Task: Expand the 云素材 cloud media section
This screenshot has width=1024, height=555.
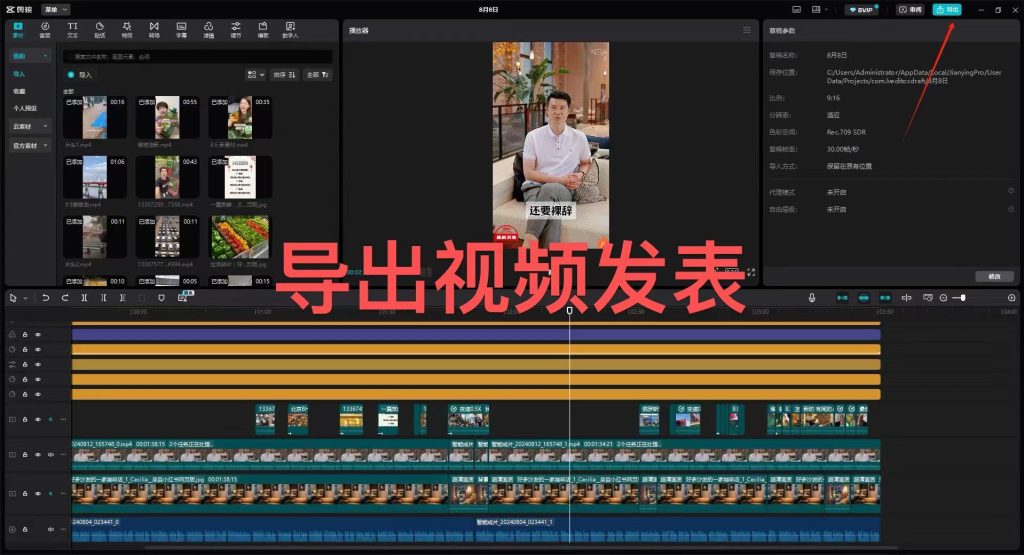Action: (x=30, y=126)
